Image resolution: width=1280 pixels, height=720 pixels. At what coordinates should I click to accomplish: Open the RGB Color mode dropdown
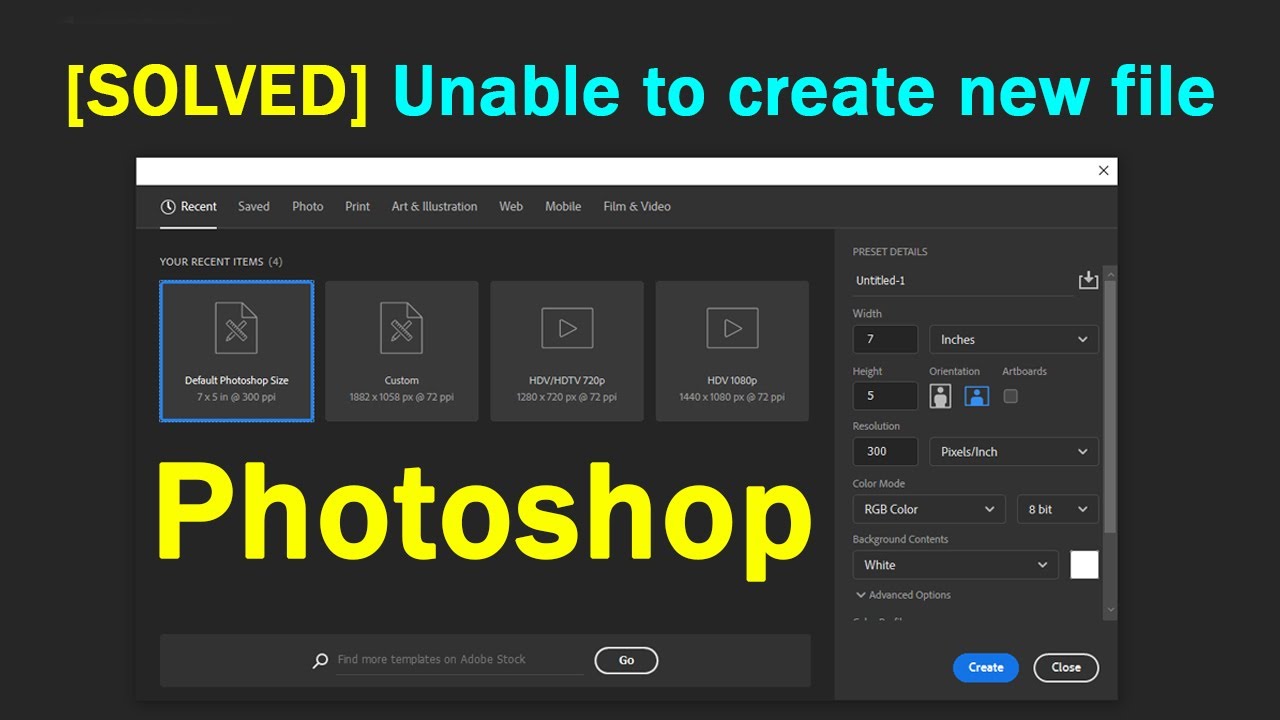[x=928, y=509]
